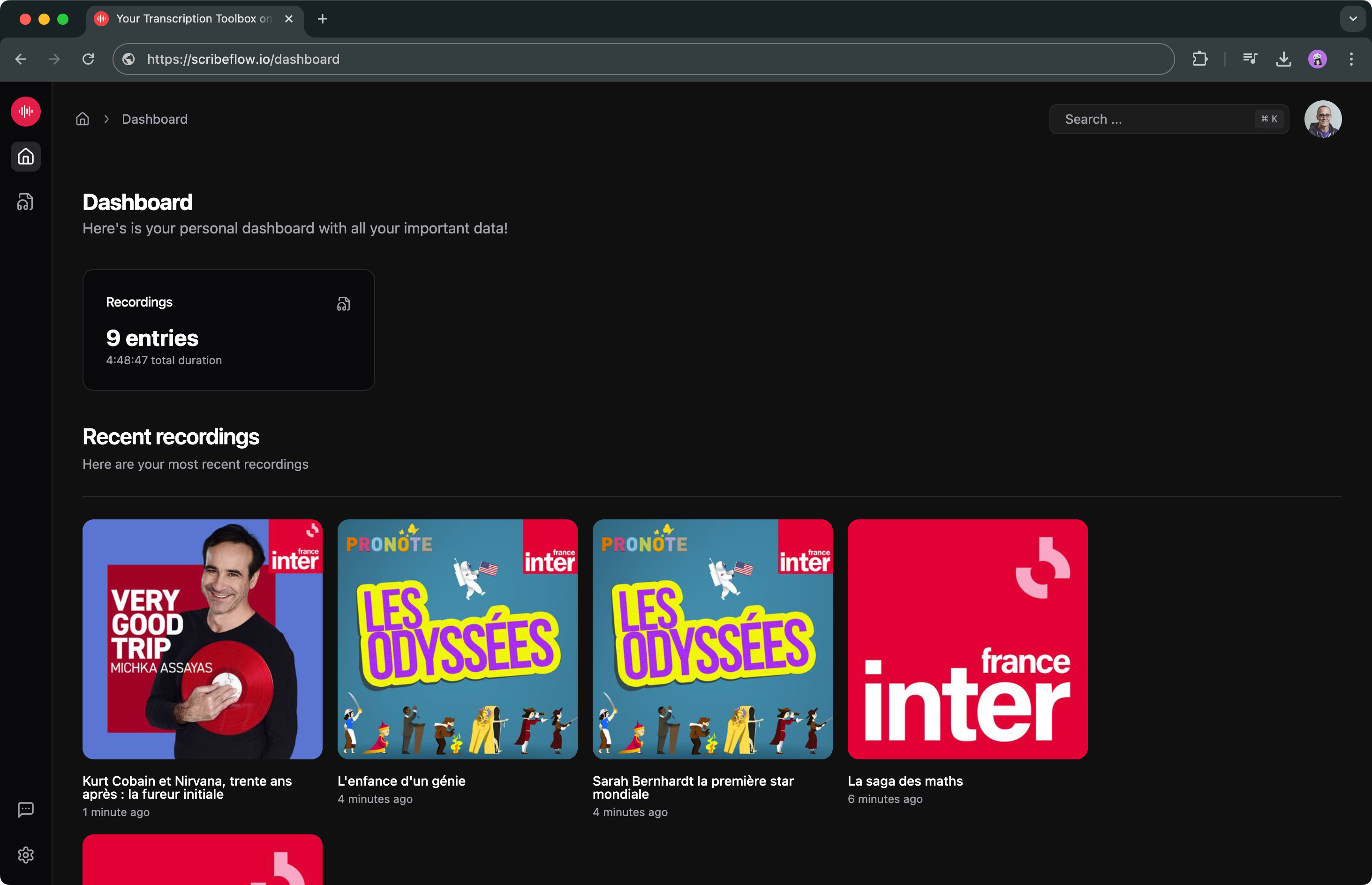Open the Recordings 9 entries card

click(229, 330)
